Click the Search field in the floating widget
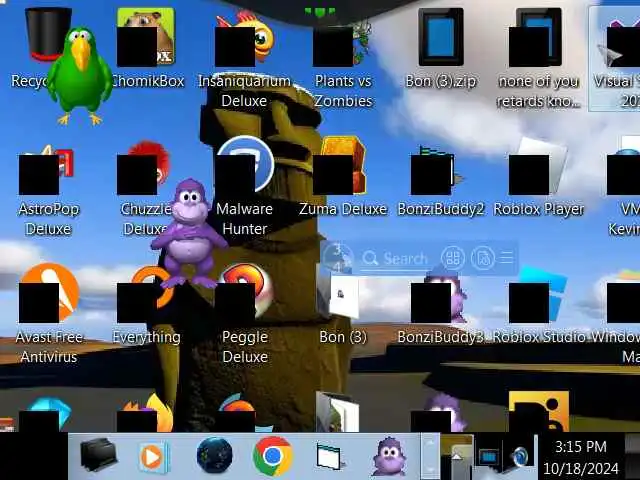Screen dimensions: 640x480 click(396, 258)
